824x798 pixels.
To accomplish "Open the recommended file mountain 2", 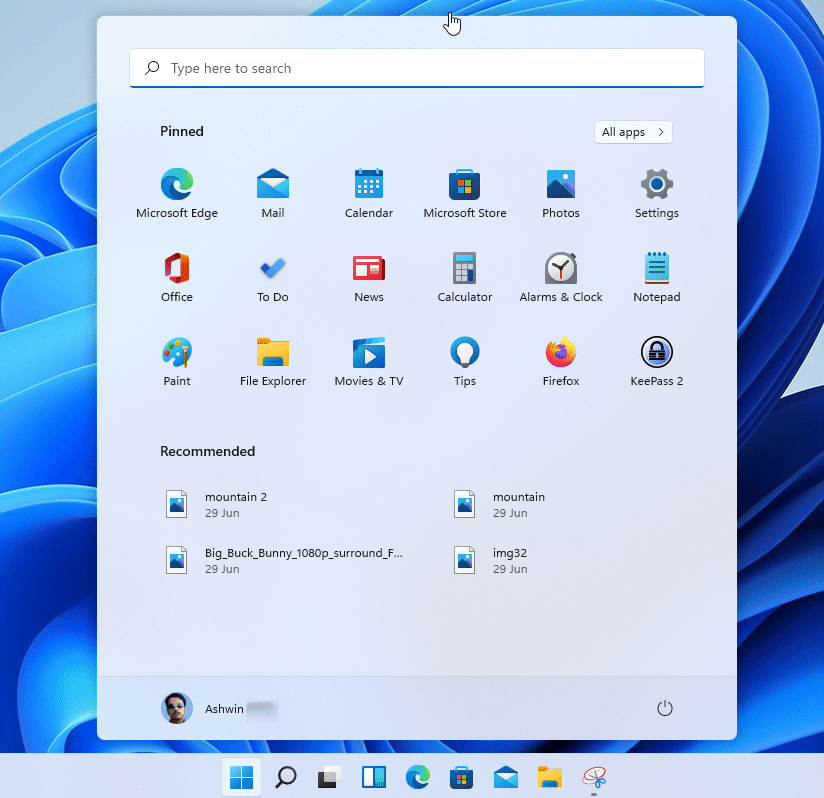I will [235, 504].
